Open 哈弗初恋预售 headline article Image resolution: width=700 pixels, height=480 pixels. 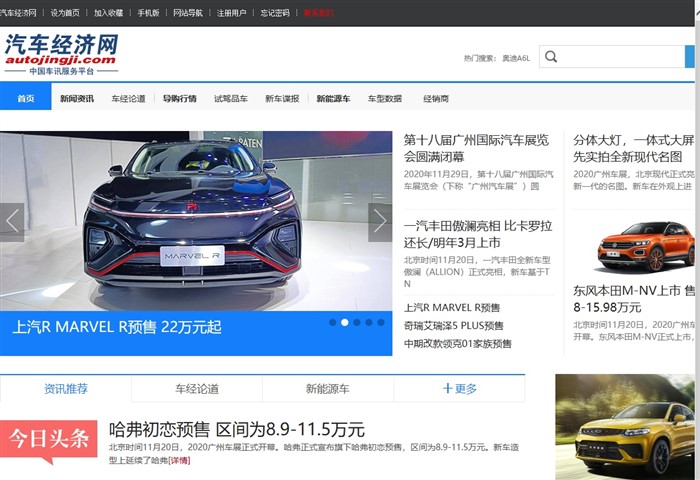coord(237,430)
